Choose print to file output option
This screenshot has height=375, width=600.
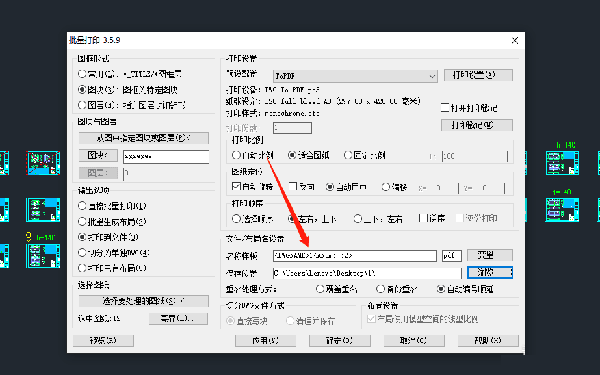(82, 237)
